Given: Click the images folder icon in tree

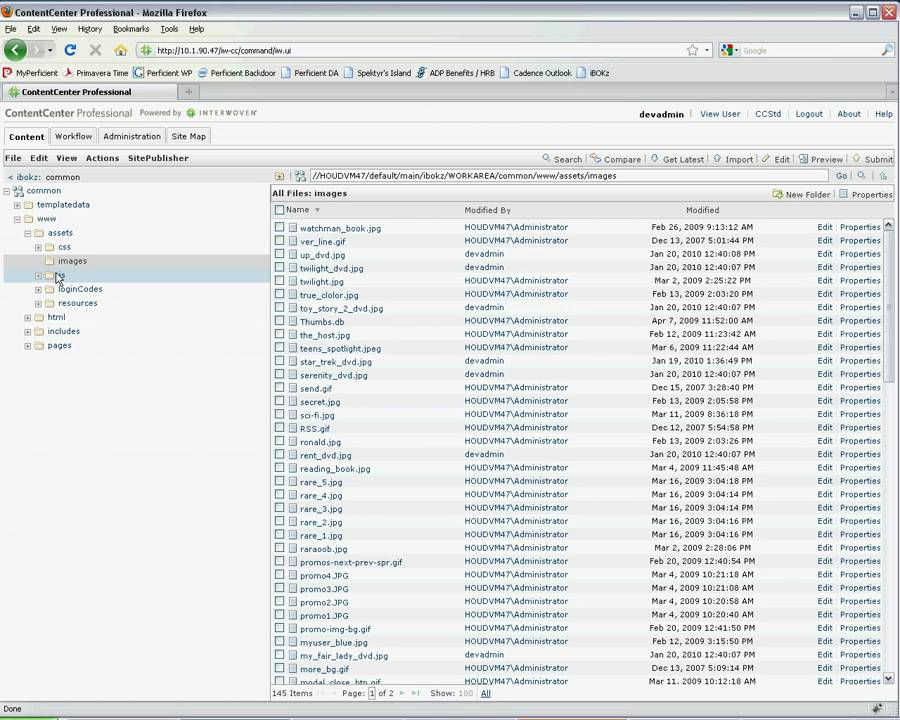Looking at the screenshot, I should pos(50,261).
